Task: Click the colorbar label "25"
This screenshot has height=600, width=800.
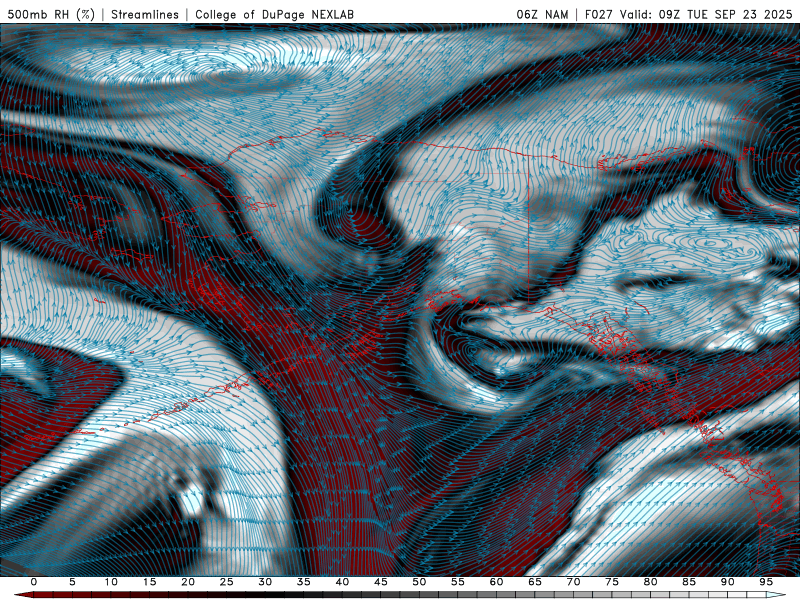Action: [227, 582]
